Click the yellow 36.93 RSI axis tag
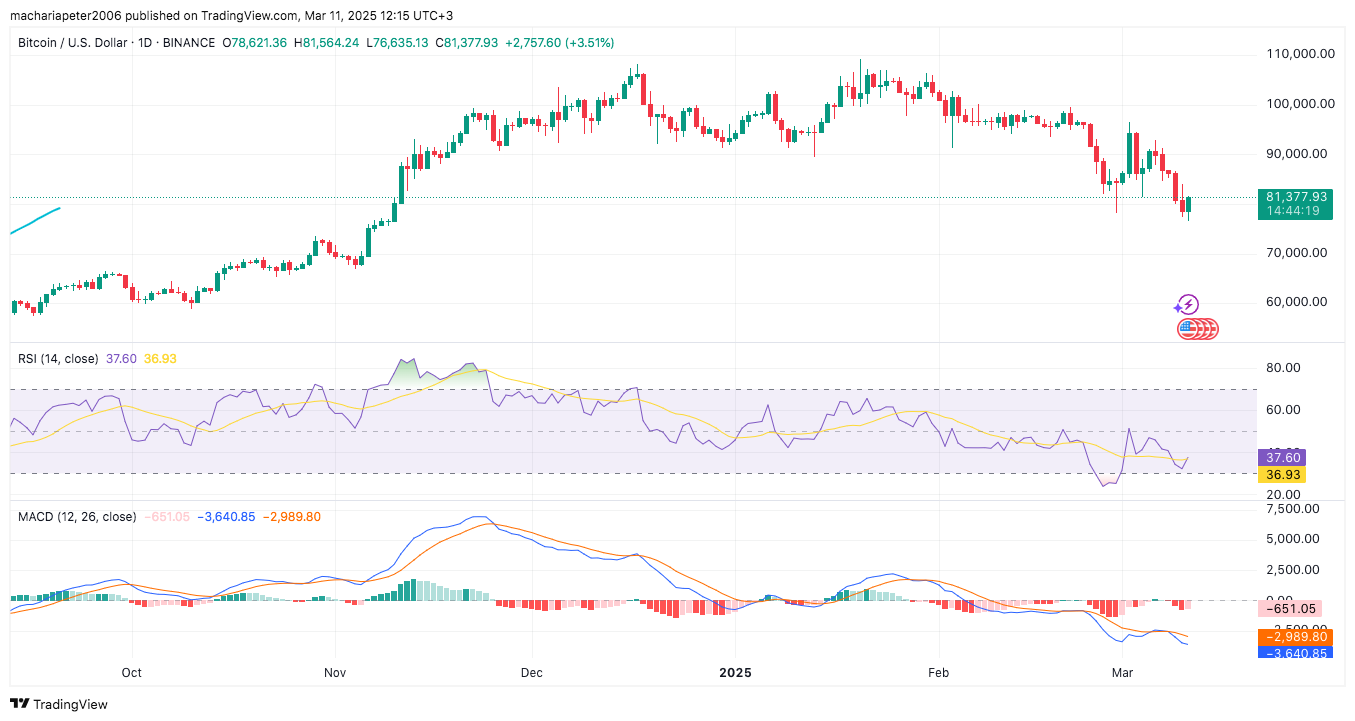Viewport: 1355px width, 721px height. tap(1281, 474)
